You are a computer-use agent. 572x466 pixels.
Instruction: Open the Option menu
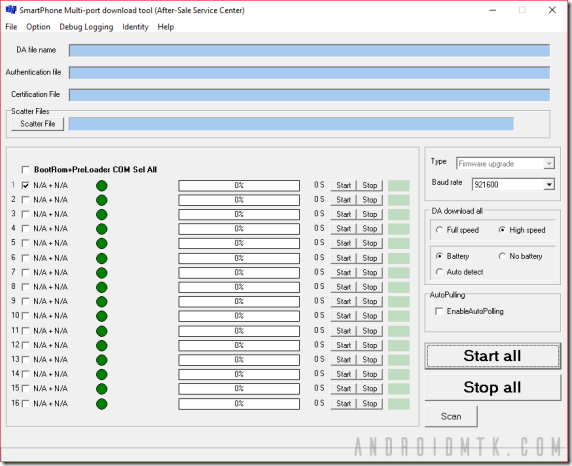(38, 27)
